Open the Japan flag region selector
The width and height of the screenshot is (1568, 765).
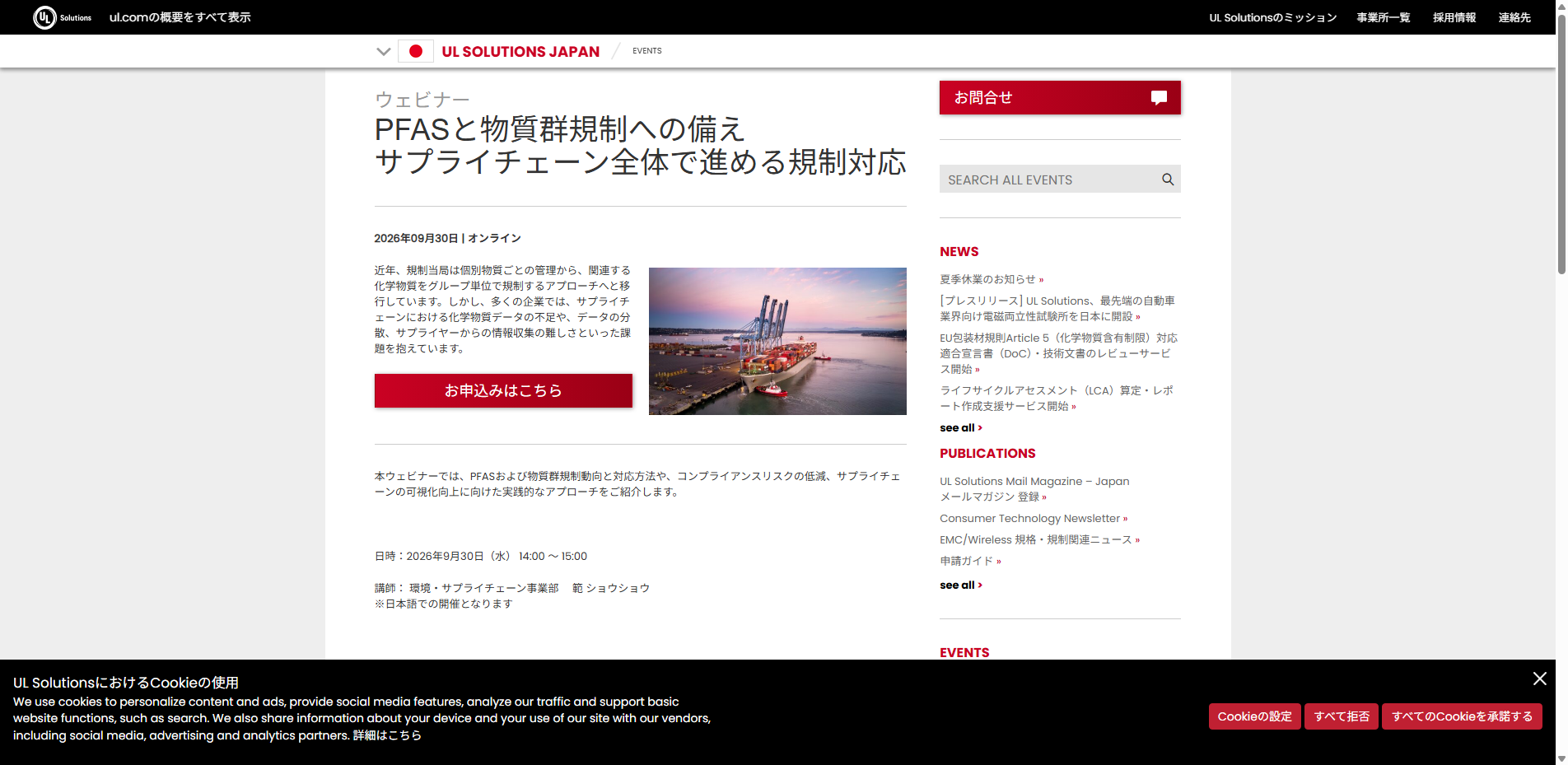416,51
